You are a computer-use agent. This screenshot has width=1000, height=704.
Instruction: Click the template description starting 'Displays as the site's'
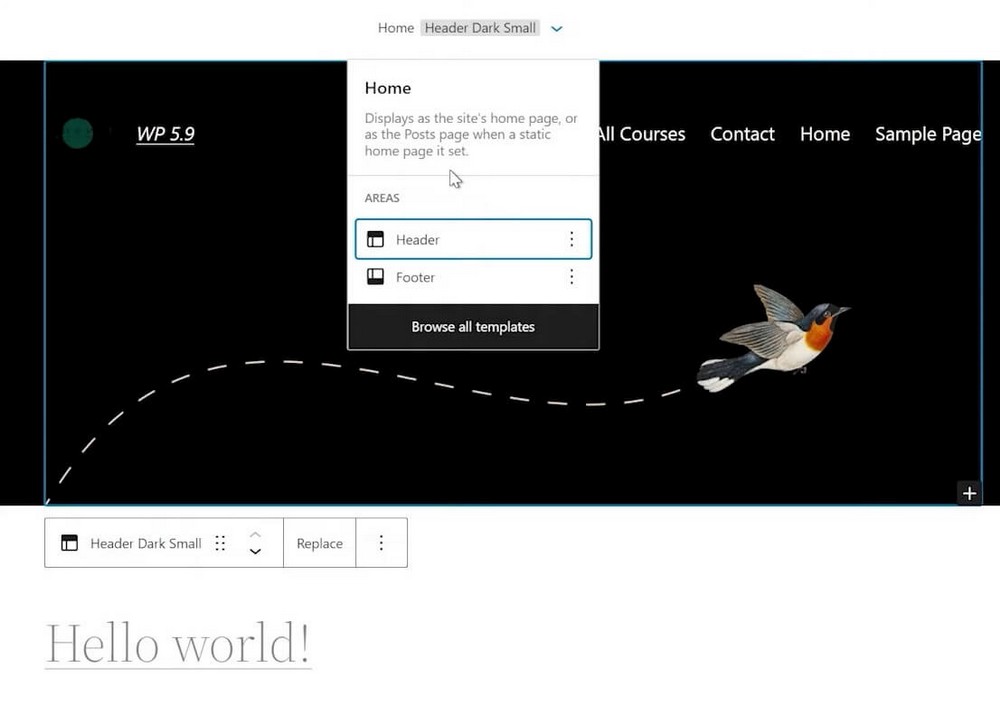[x=471, y=135]
